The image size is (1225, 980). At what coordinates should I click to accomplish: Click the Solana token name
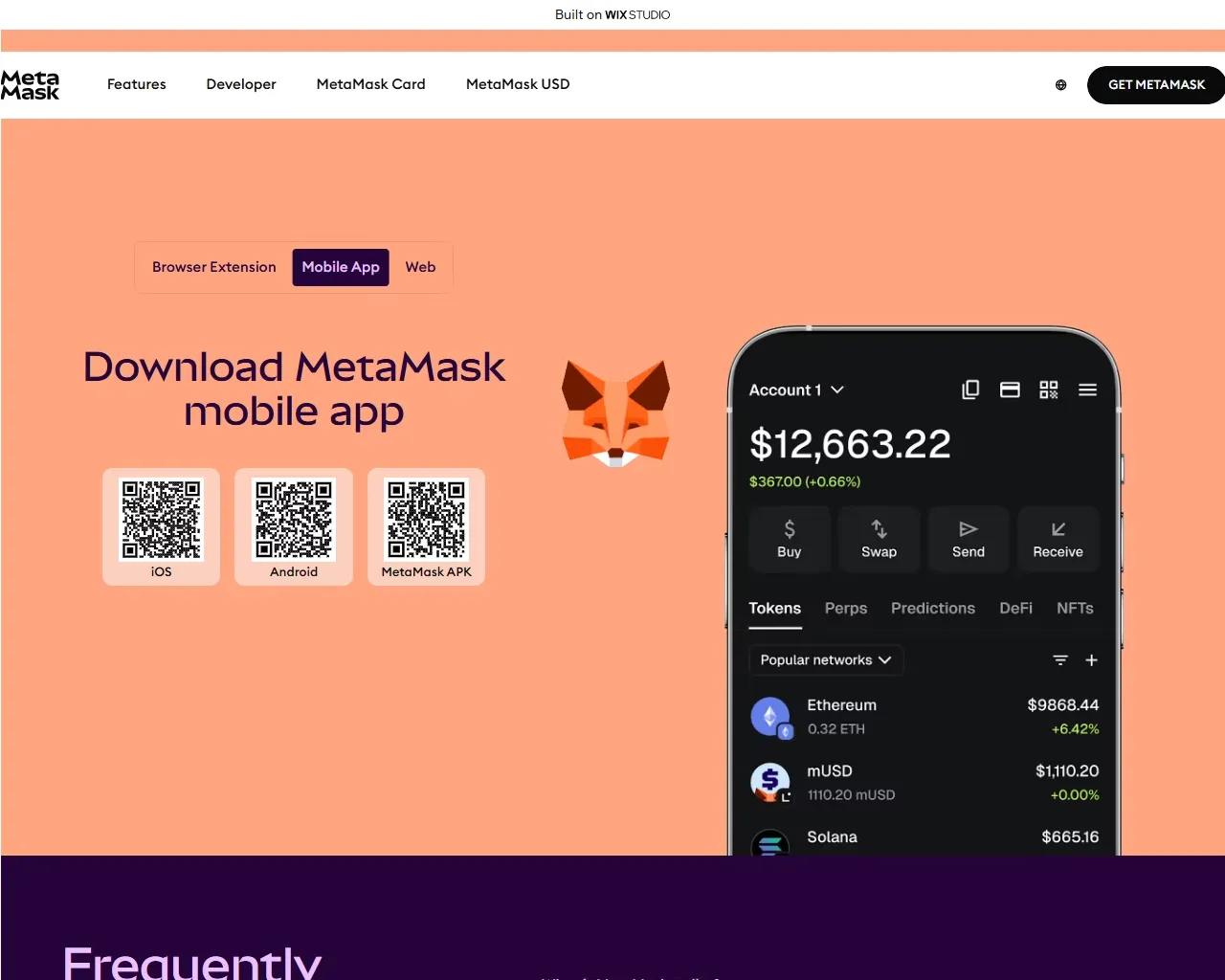833,837
